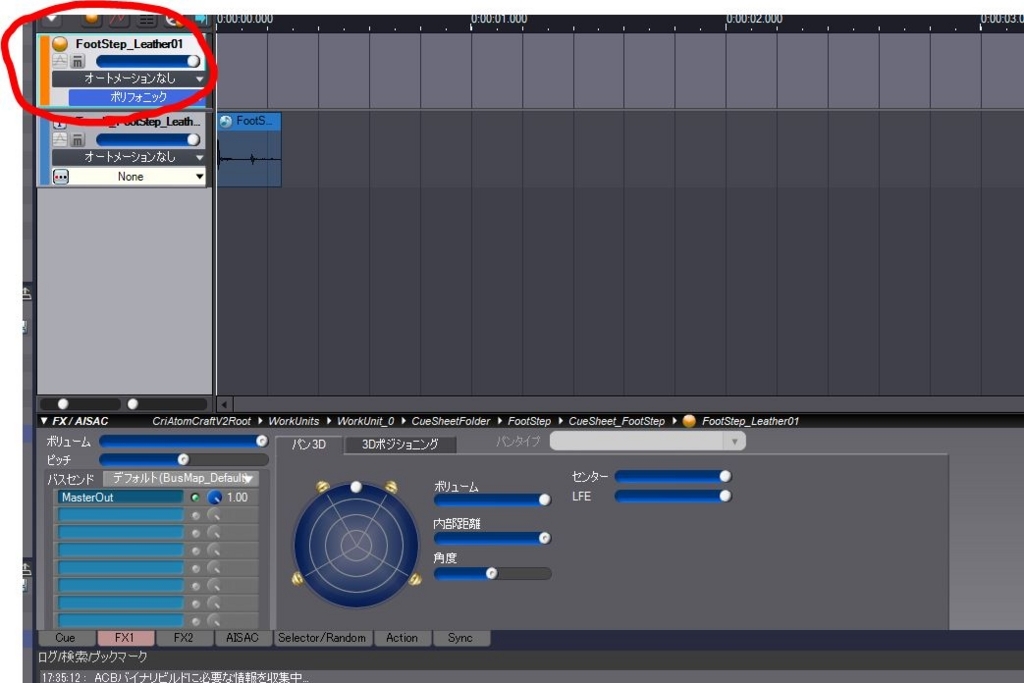Go to CueSheet_FootStep in the breadcrumb
Screen dimensions: 1024x683
pos(616,421)
